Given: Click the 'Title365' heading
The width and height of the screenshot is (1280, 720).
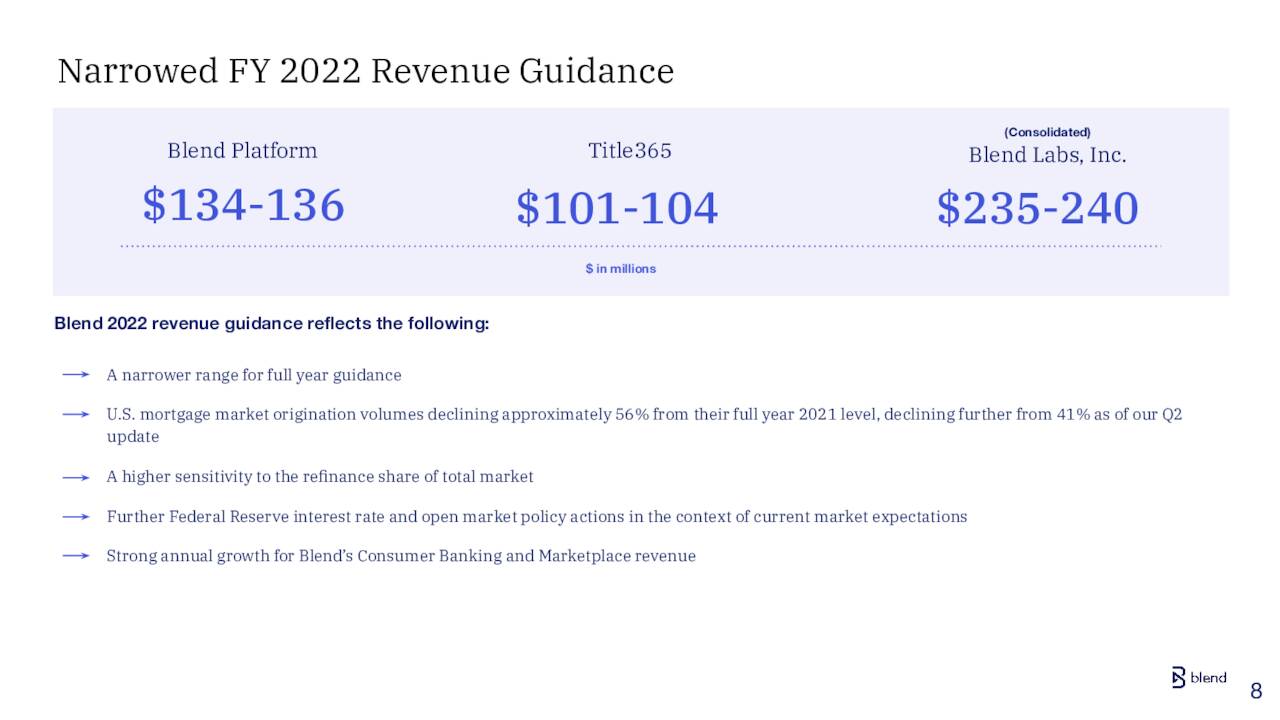Looking at the screenshot, I should coord(630,151).
